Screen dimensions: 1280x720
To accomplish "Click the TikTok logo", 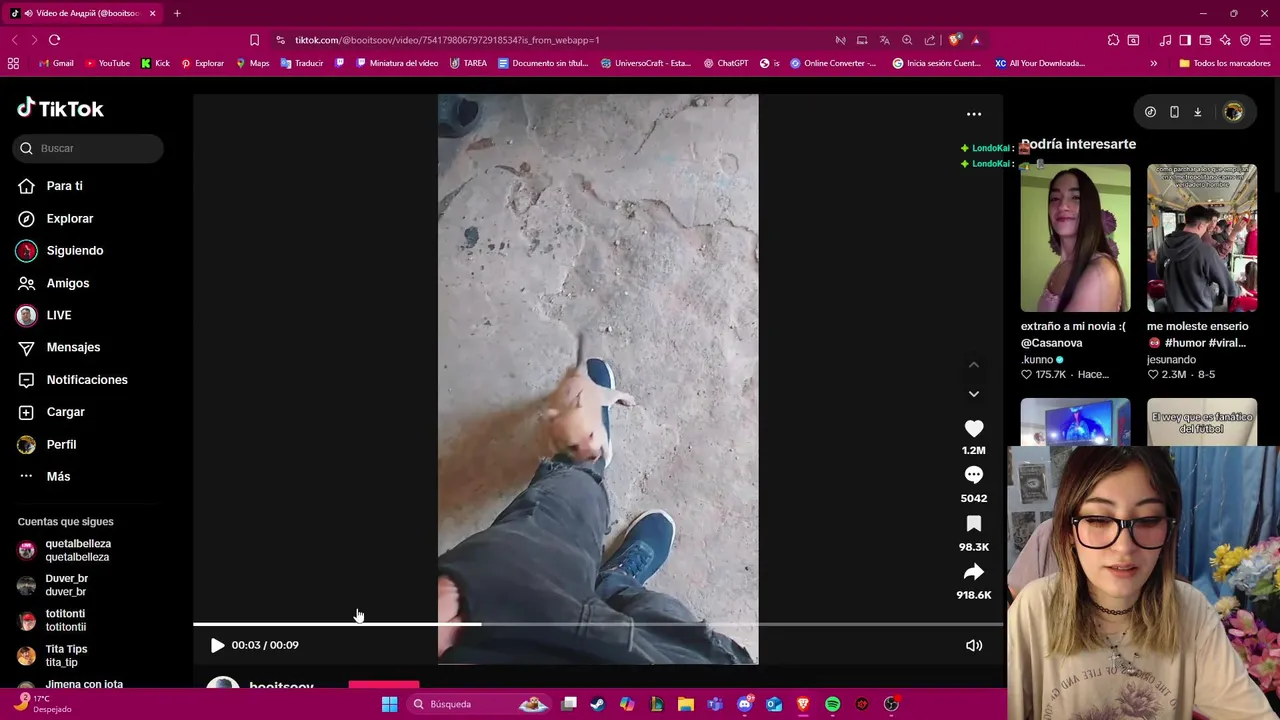I will [60, 108].
